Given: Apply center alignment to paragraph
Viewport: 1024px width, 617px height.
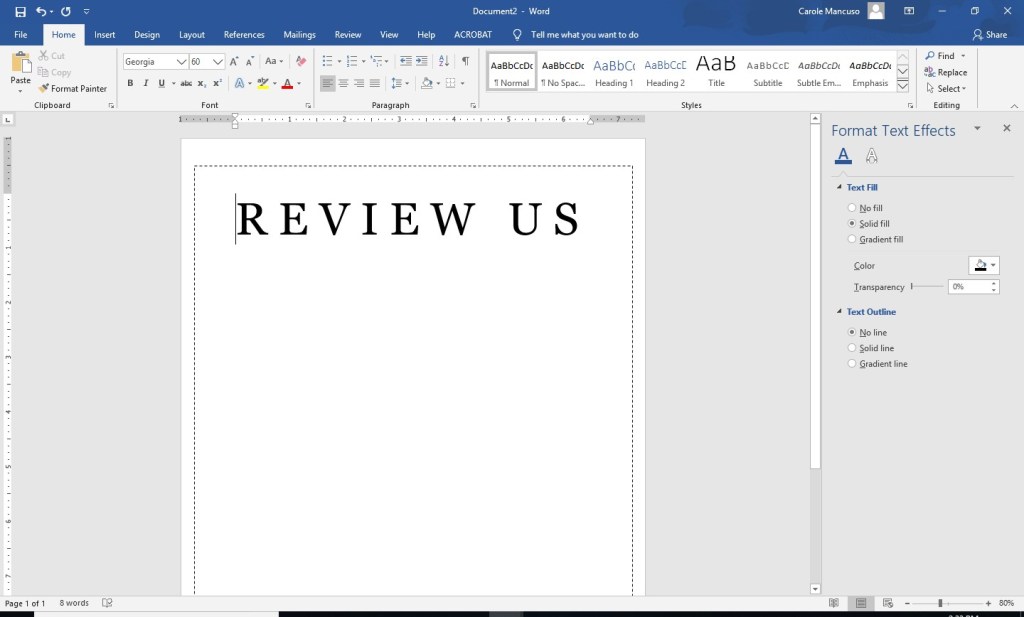Looking at the screenshot, I should (343, 83).
